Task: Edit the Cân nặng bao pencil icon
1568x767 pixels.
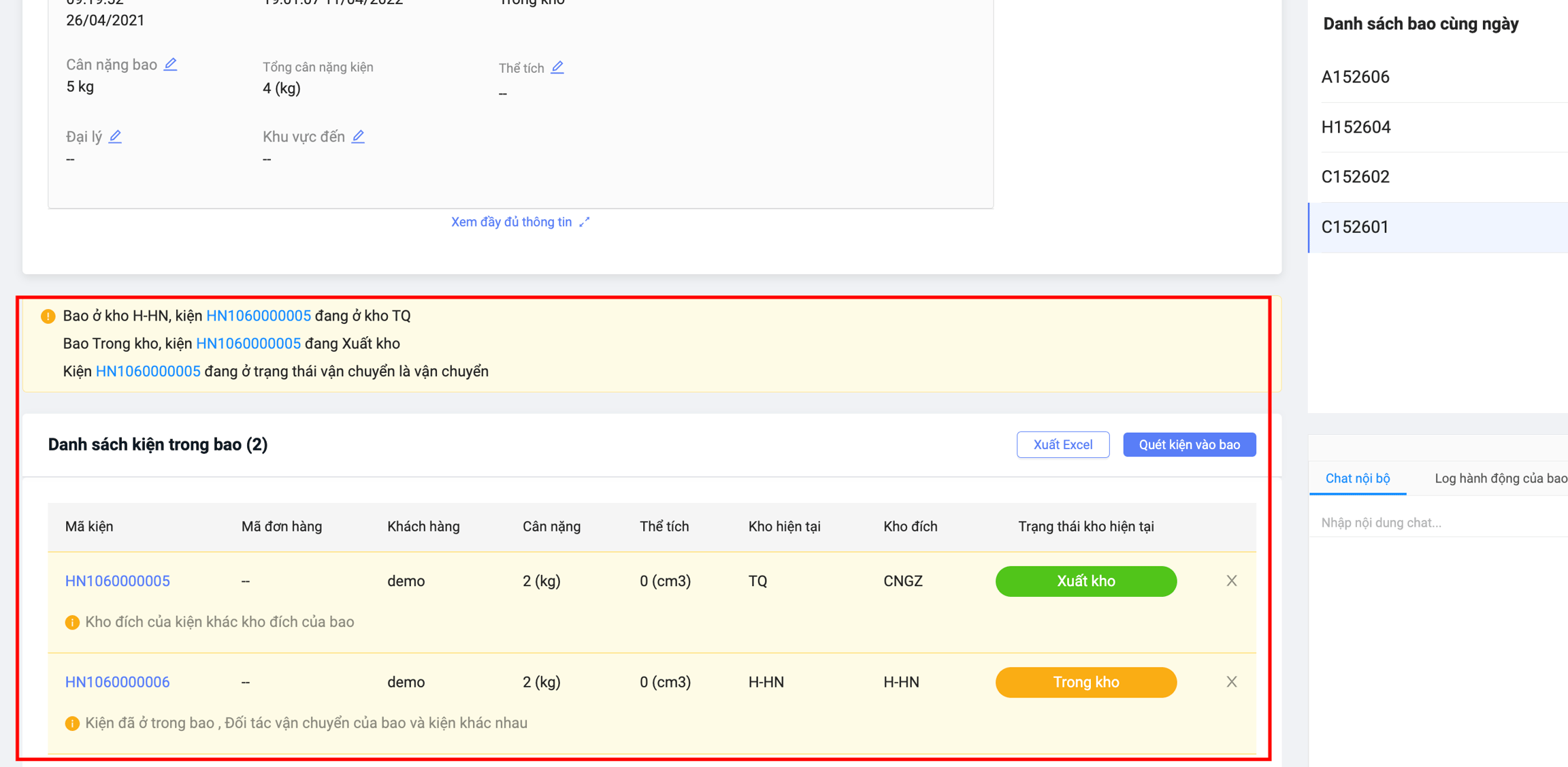Action: (171, 65)
